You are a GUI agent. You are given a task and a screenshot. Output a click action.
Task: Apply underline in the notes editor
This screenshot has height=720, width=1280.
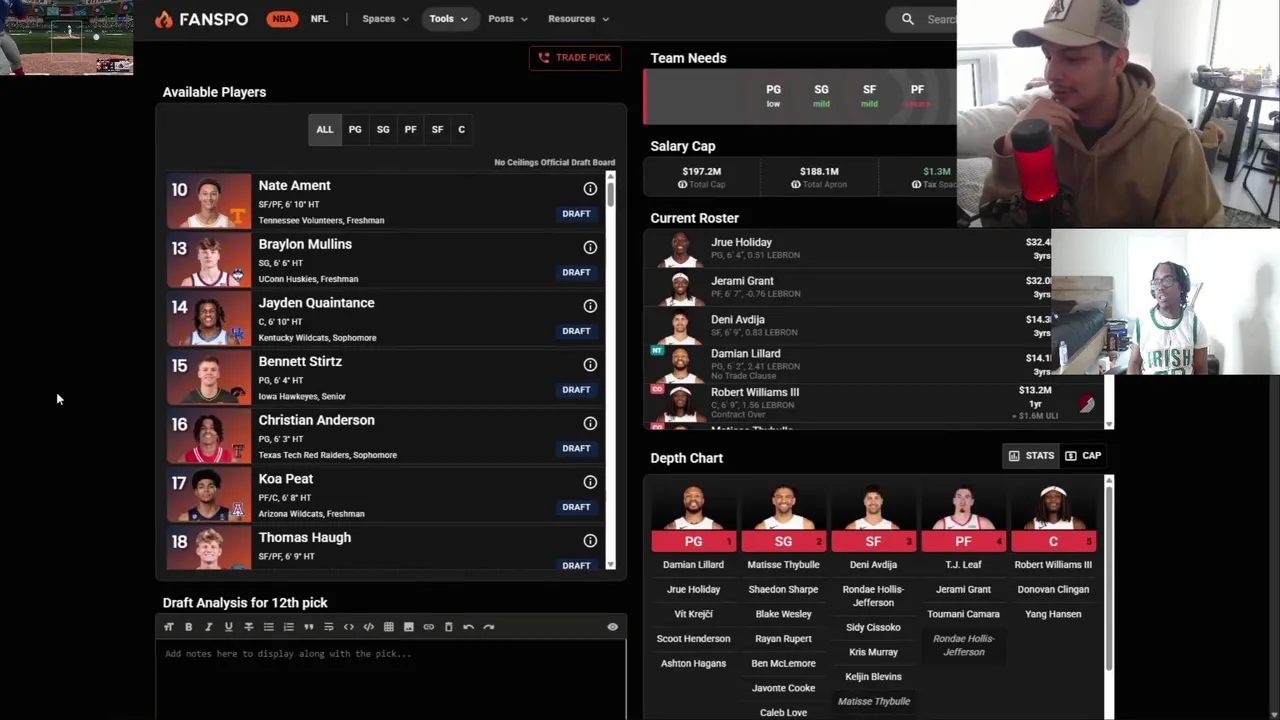point(228,627)
